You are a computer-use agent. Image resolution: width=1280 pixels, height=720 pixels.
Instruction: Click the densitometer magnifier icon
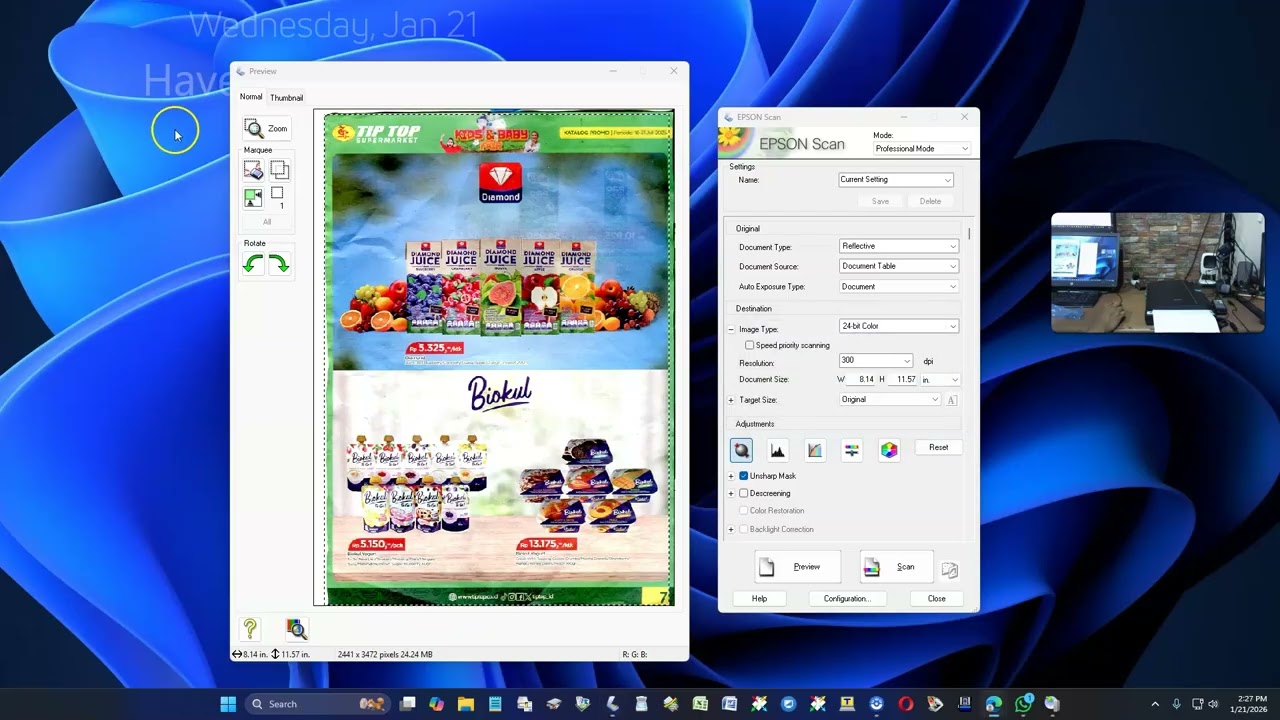pyautogui.click(x=296, y=628)
